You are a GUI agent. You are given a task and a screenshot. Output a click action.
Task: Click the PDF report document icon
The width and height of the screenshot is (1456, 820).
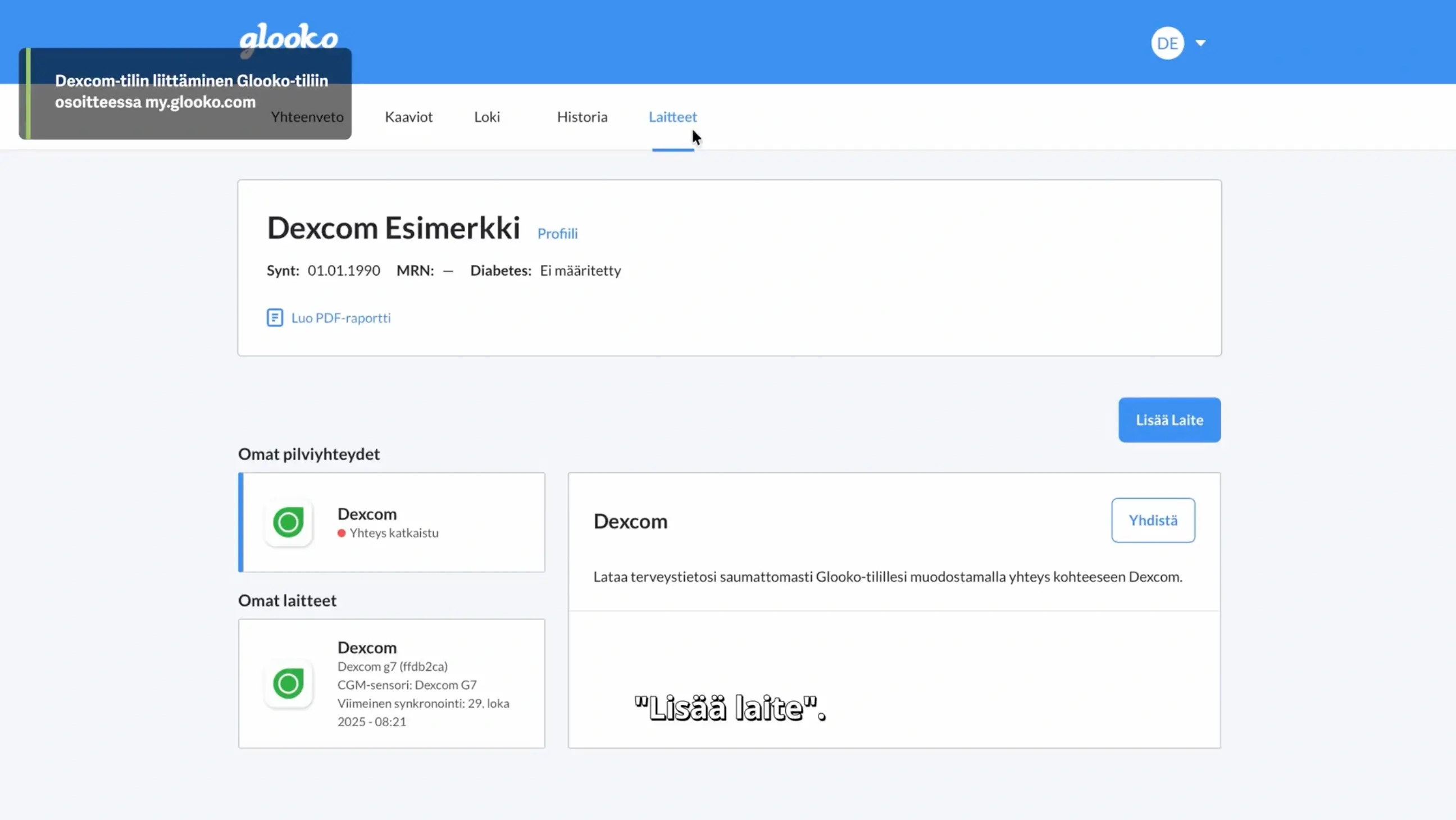(275, 317)
